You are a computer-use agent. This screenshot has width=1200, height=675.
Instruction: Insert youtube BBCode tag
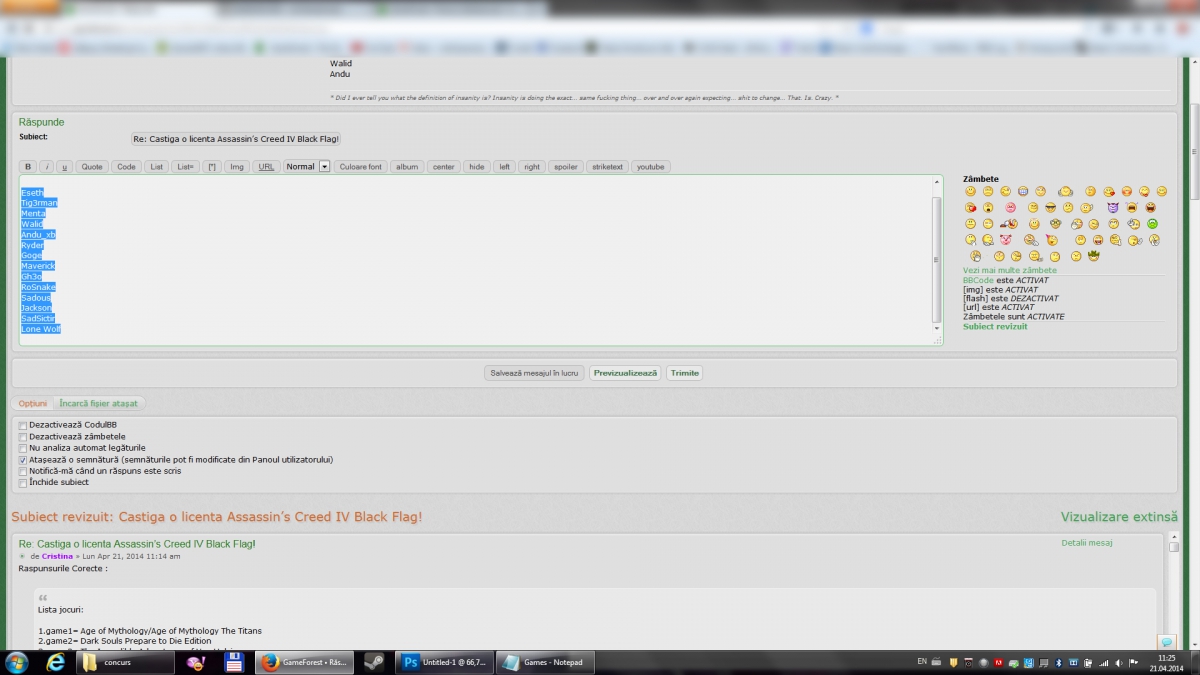(650, 167)
